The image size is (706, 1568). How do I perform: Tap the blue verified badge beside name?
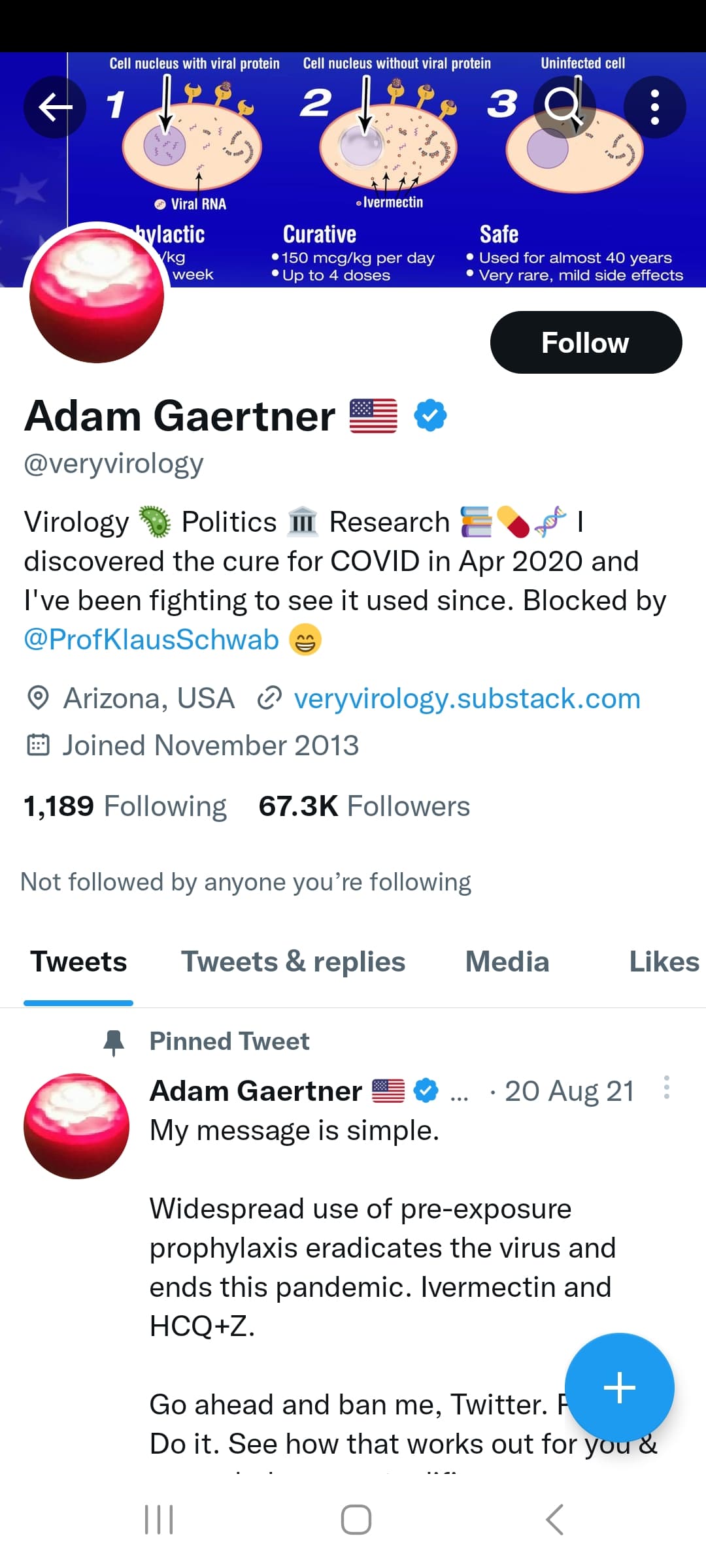430,416
